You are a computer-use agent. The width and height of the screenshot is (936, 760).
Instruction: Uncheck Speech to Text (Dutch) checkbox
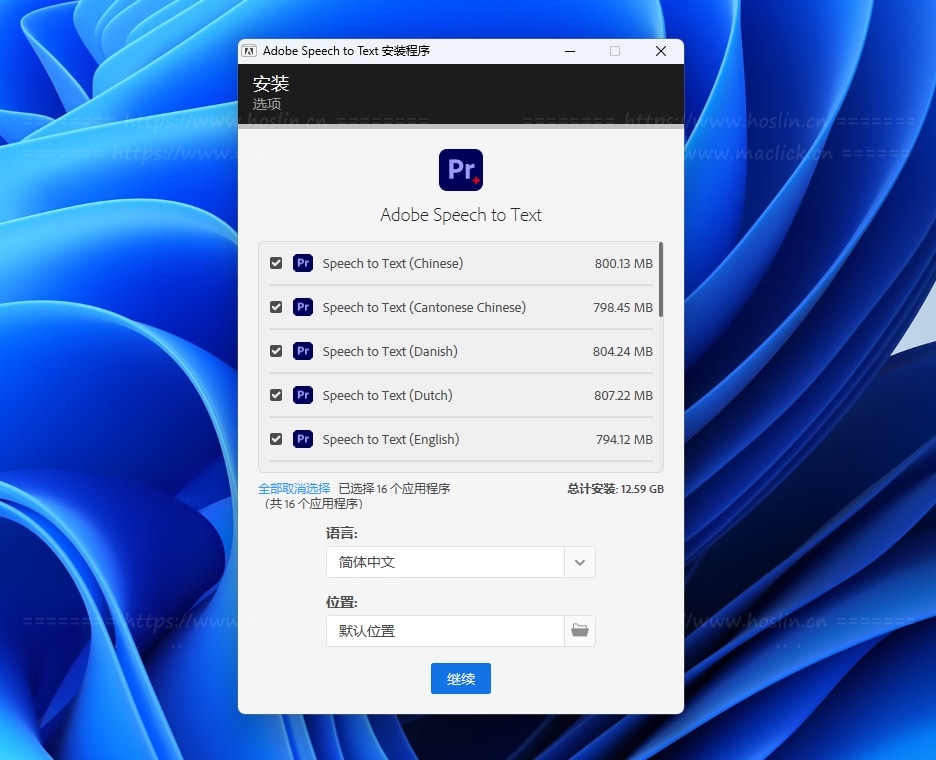(x=276, y=395)
